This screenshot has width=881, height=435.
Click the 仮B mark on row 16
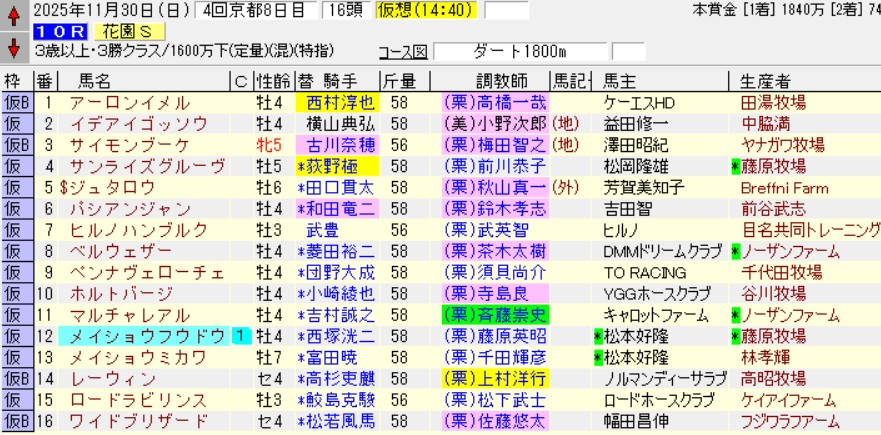[16, 421]
